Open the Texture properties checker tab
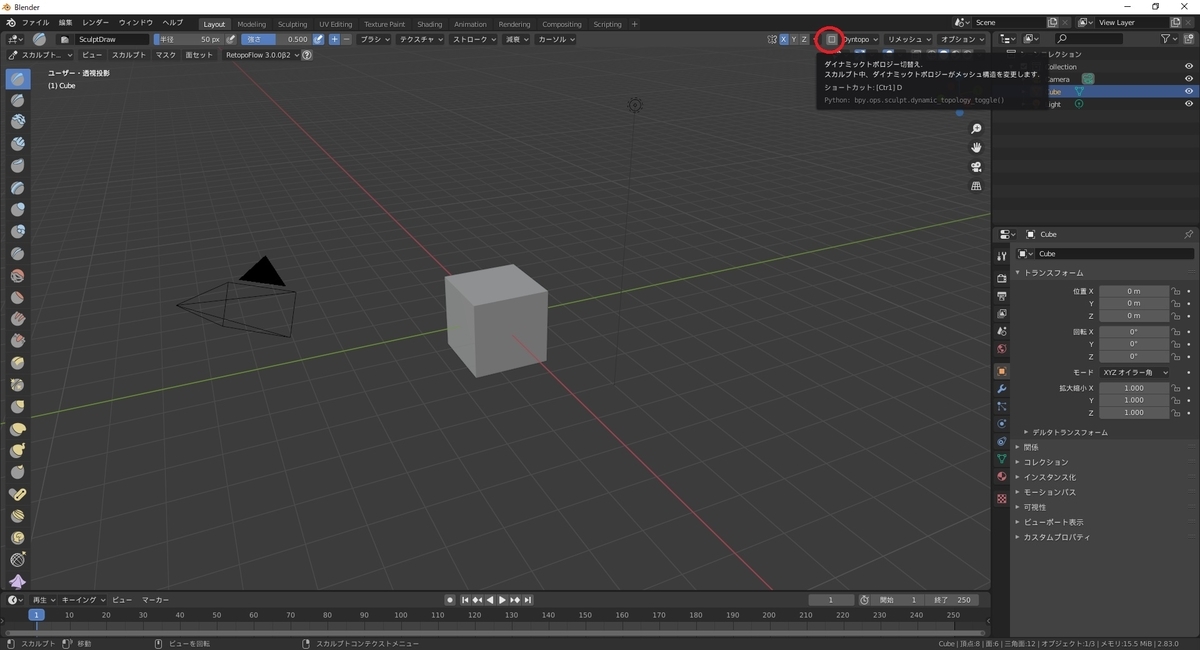1200x650 pixels. click(x=1001, y=498)
